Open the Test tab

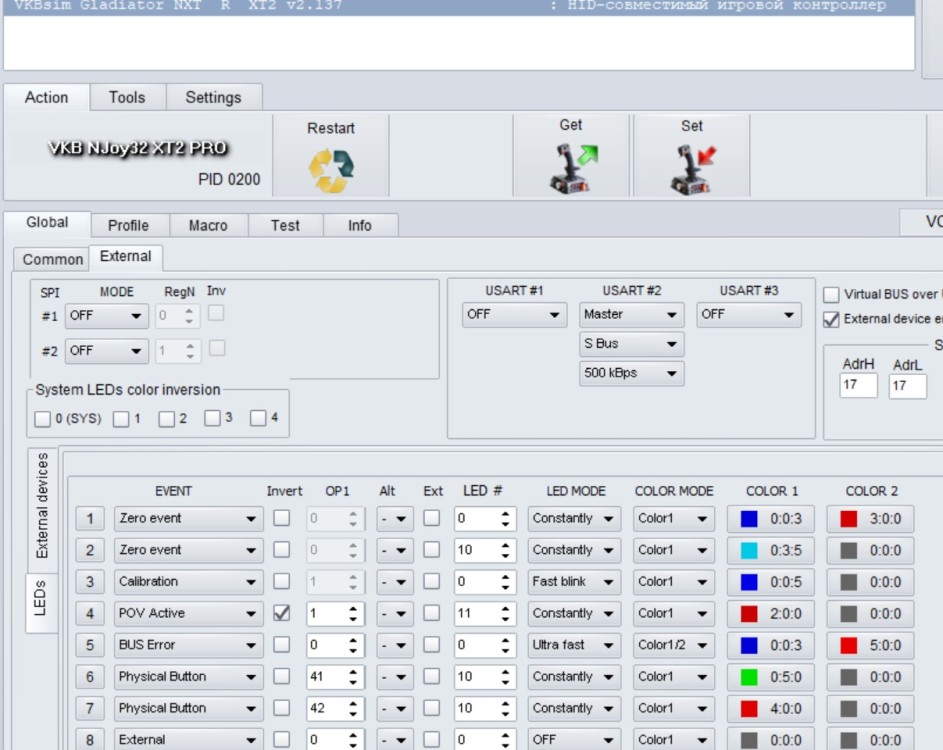click(284, 225)
